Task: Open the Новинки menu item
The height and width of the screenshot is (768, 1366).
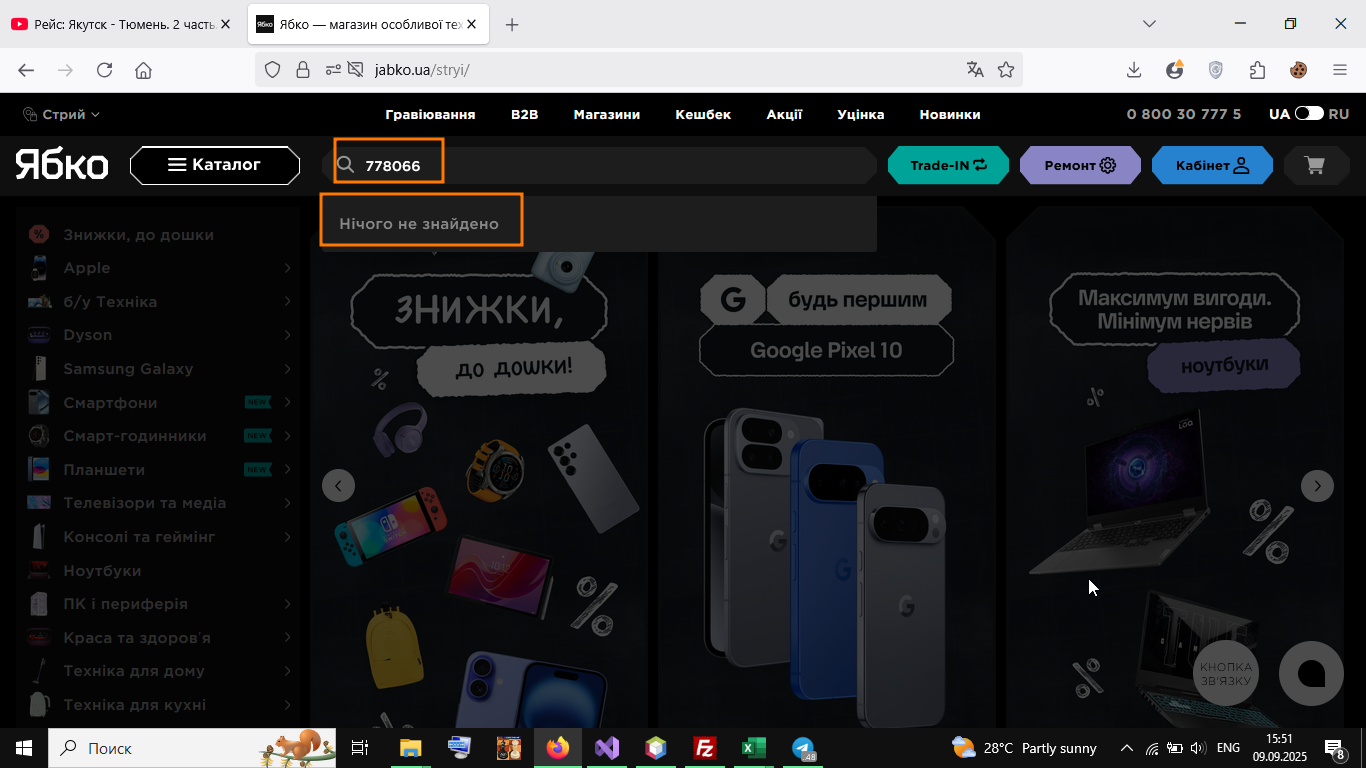Action: (x=950, y=114)
